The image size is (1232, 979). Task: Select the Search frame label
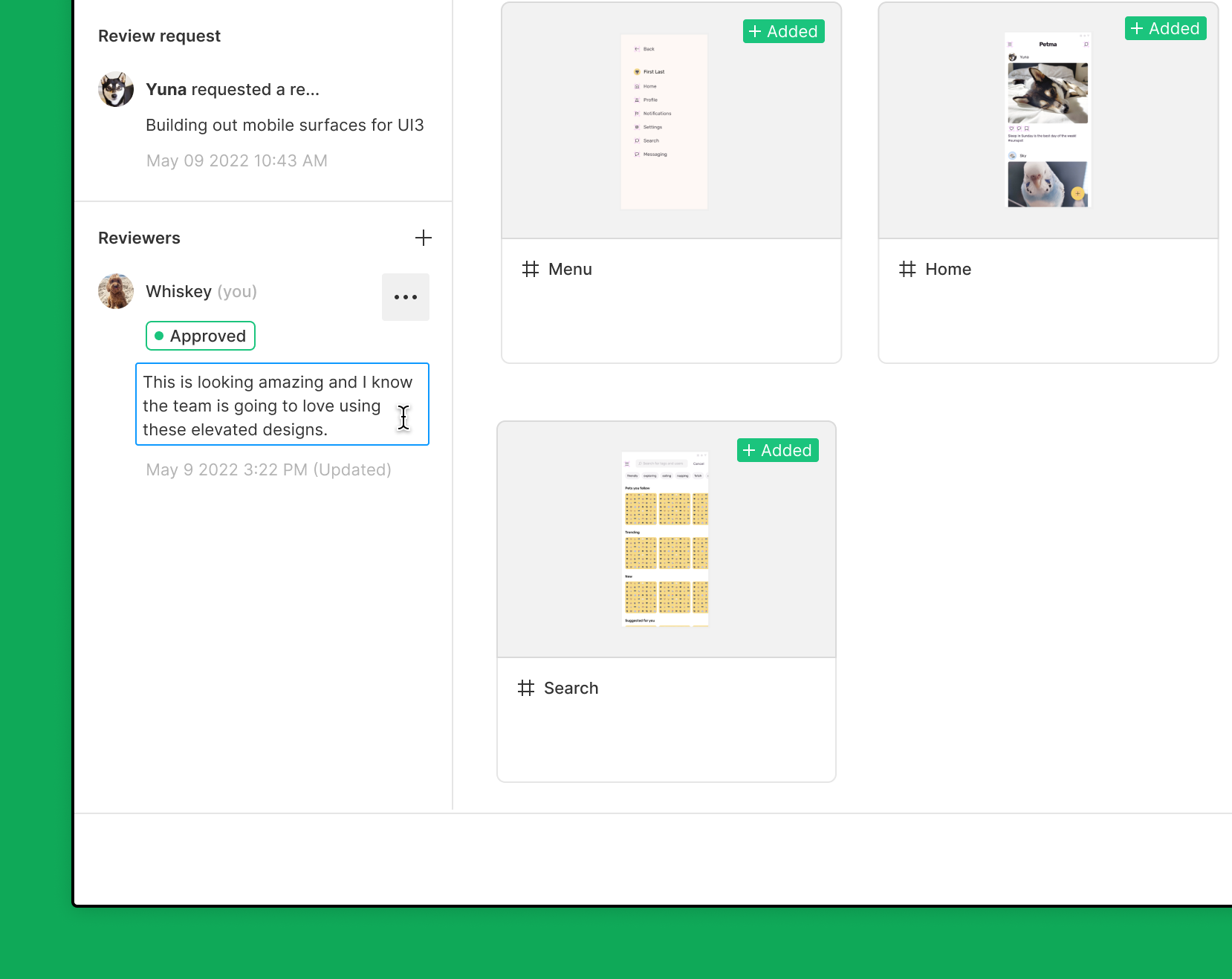(571, 688)
